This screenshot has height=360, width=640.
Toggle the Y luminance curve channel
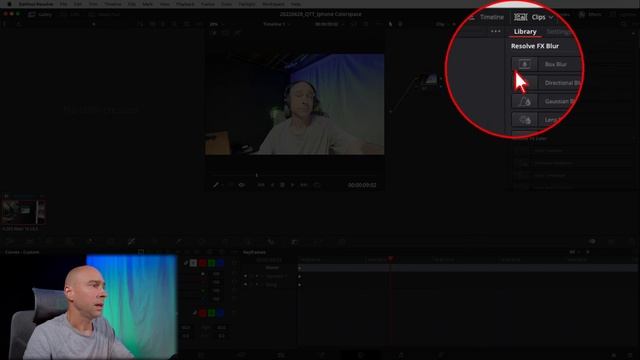(193, 263)
